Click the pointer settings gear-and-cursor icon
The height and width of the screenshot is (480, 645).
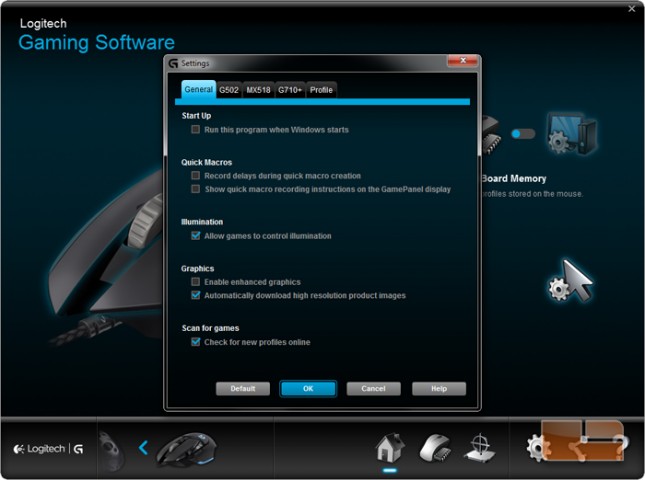tap(570, 281)
